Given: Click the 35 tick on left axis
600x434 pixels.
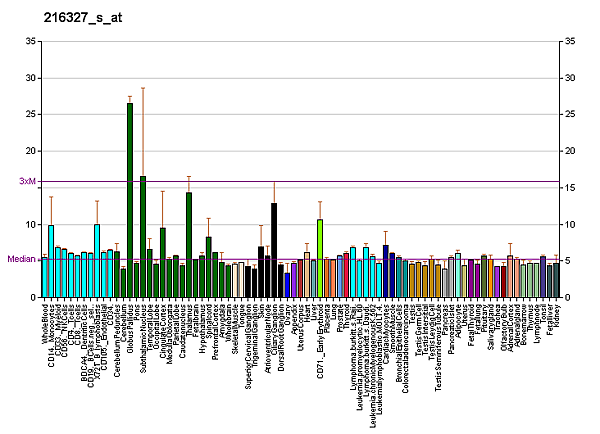Looking at the screenshot, I should tap(31, 41).
